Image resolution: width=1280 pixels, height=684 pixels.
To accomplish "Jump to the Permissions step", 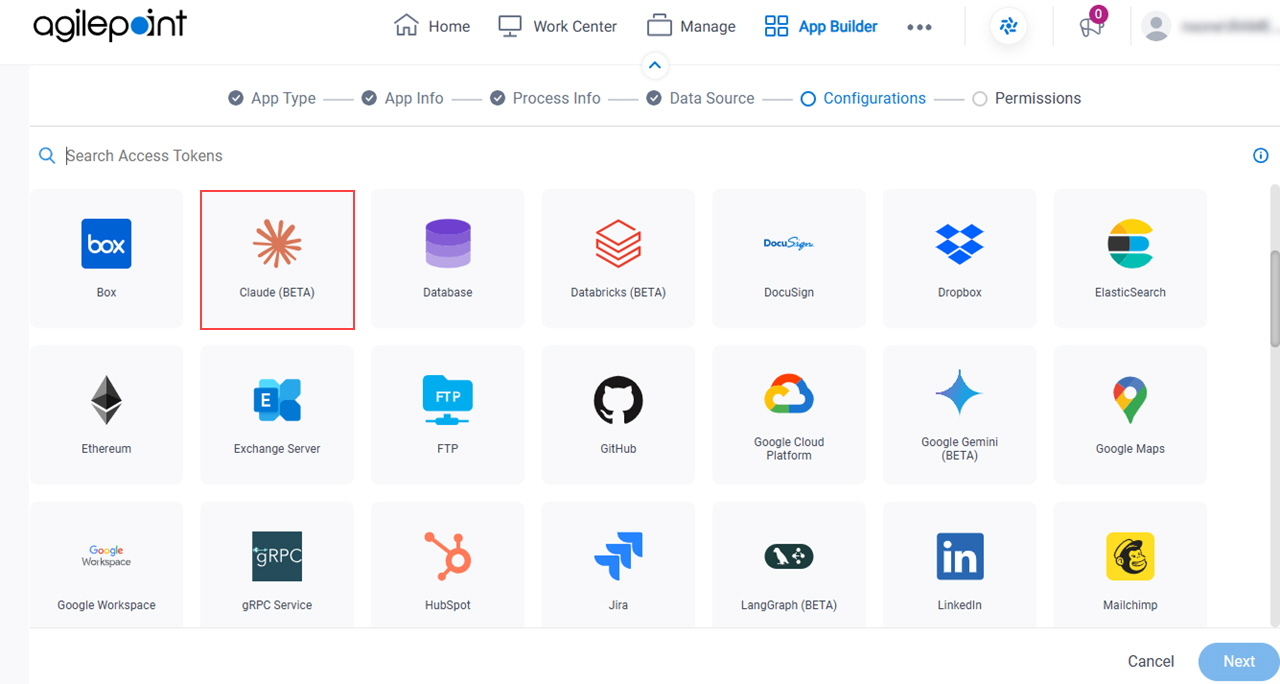I will coord(1026,98).
